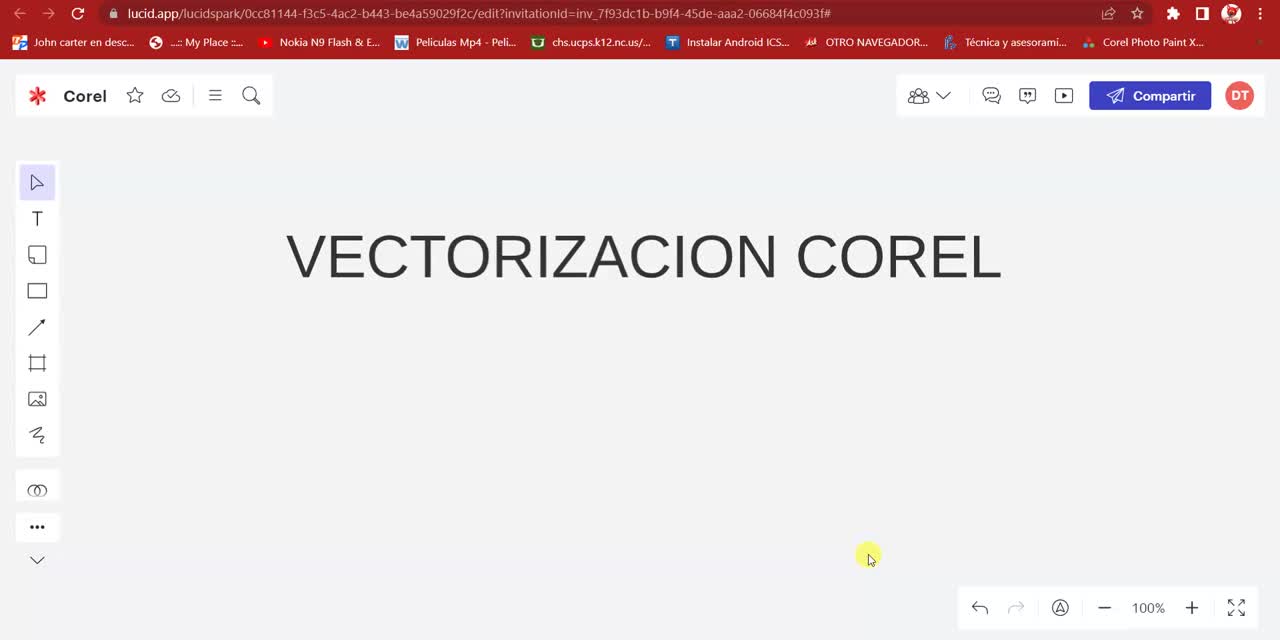Image resolution: width=1280 pixels, height=640 pixels.
Task: Click the browser forward arrow
Action: (48, 13)
